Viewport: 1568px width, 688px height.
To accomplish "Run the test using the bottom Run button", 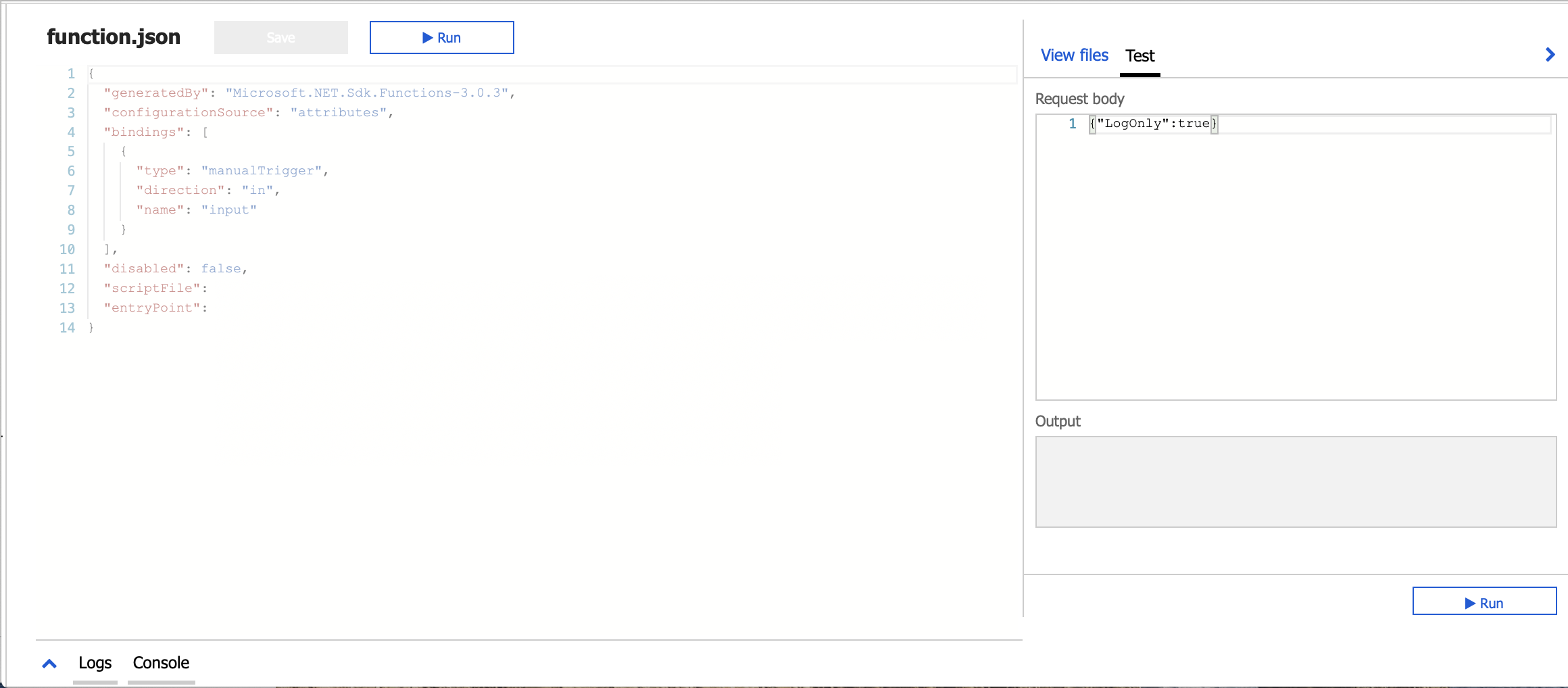I will pyautogui.click(x=1484, y=601).
